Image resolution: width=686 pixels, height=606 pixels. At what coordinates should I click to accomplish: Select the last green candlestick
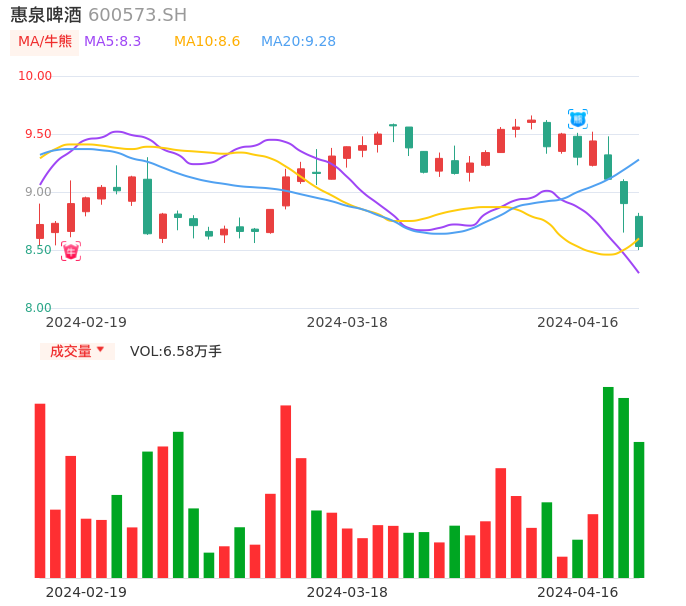639,231
